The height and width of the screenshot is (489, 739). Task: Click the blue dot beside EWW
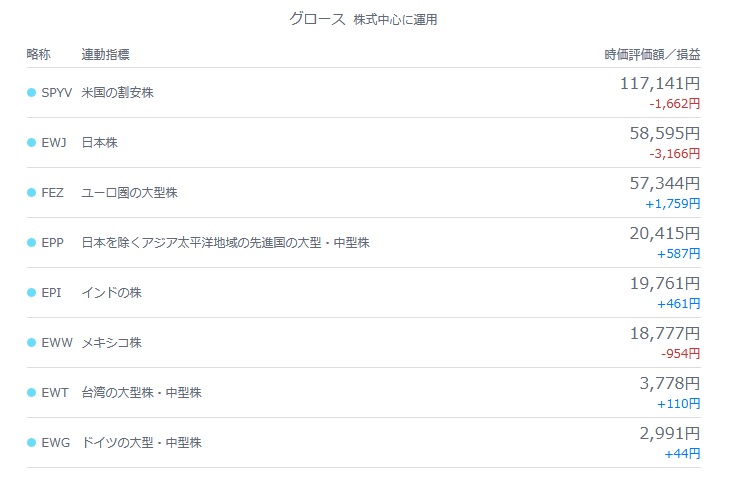click(32, 342)
